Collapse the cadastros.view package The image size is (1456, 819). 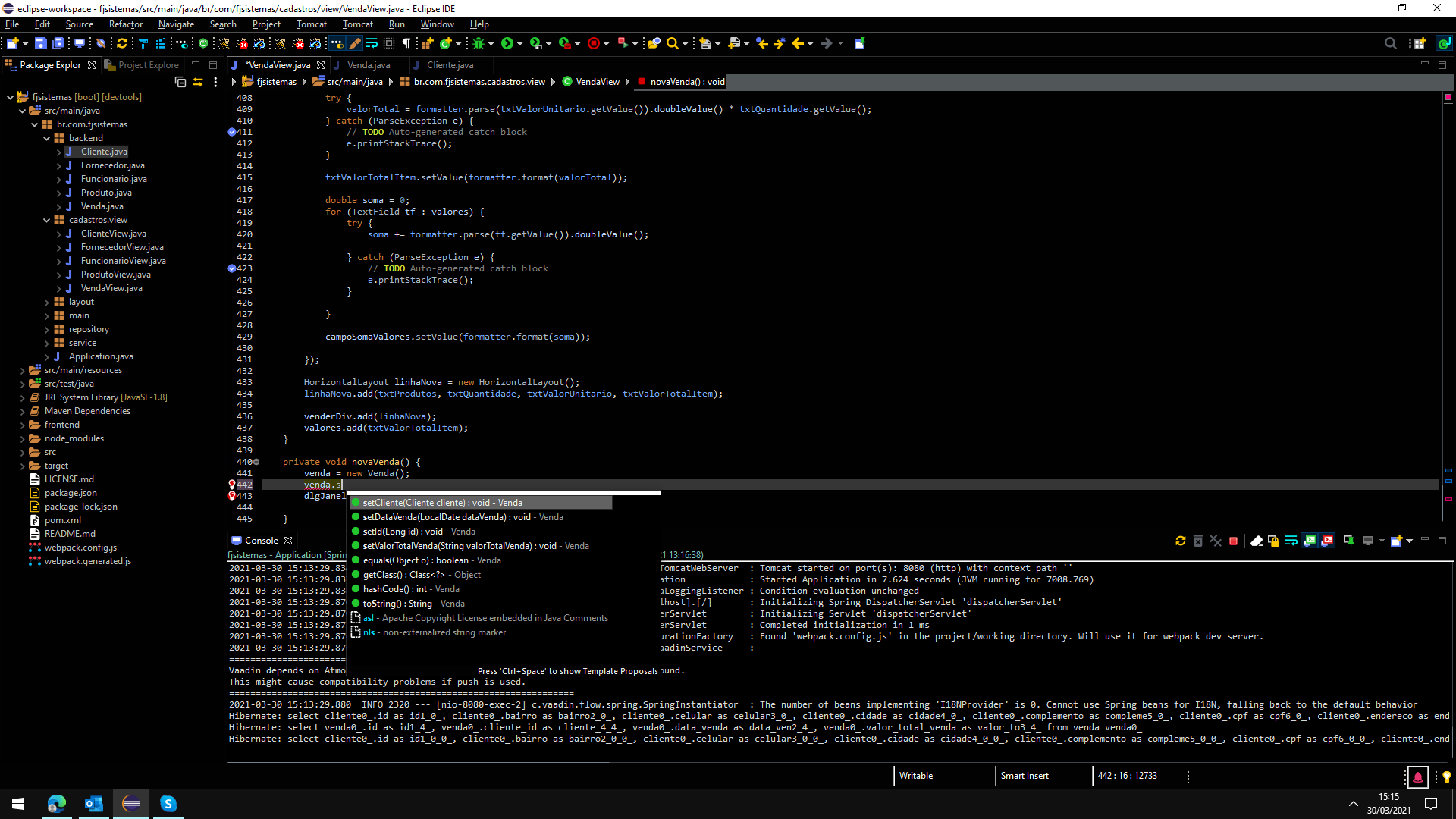[x=47, y=220]
